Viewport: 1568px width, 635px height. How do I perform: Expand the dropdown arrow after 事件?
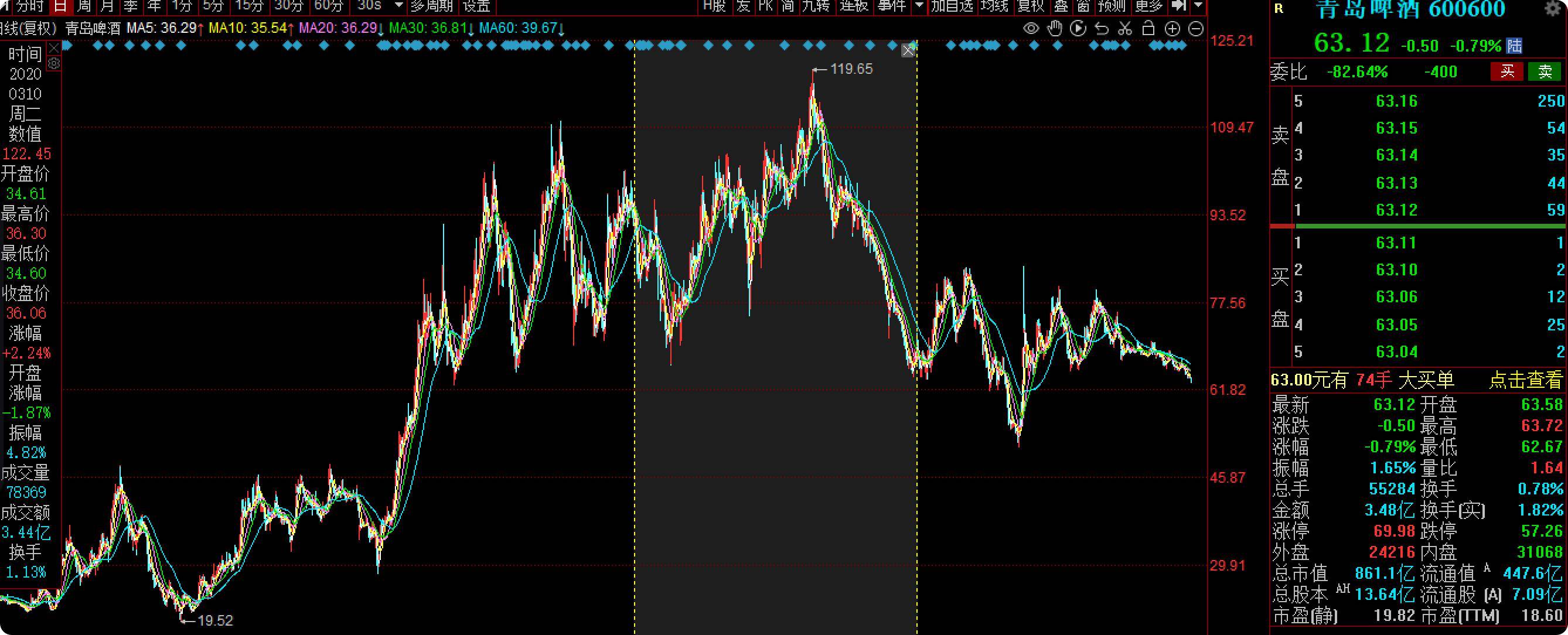click(x=919, y=6)
